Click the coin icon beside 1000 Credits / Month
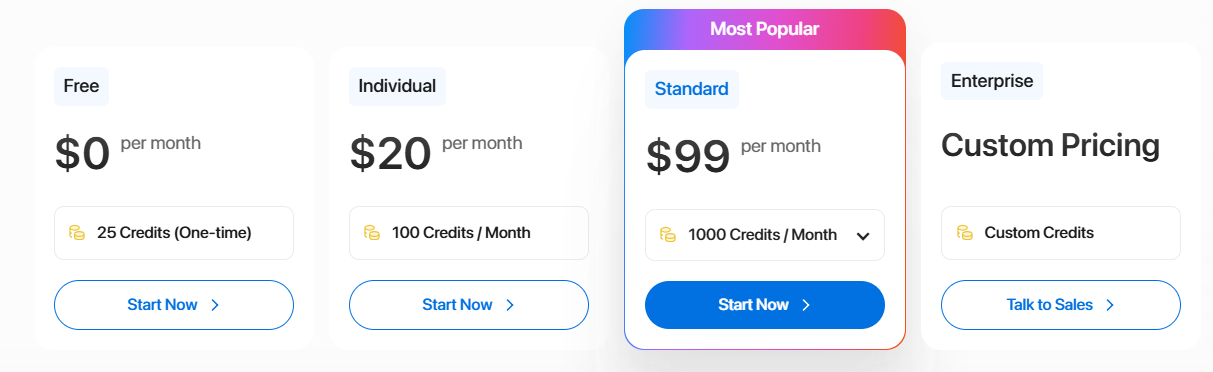This screenshot has height=372, width=1213. click(x=668, y=235)
